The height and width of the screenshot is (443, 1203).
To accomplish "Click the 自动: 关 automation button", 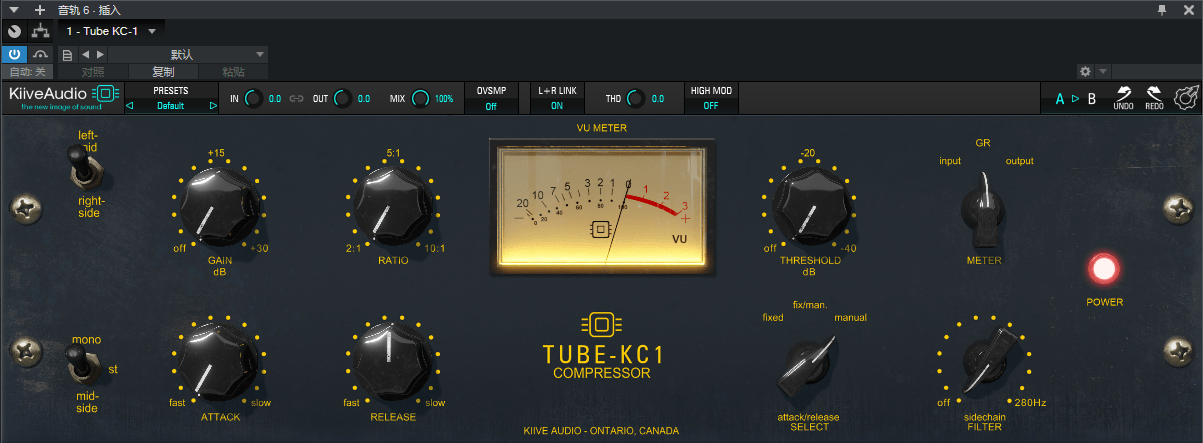I will [27, 72].
